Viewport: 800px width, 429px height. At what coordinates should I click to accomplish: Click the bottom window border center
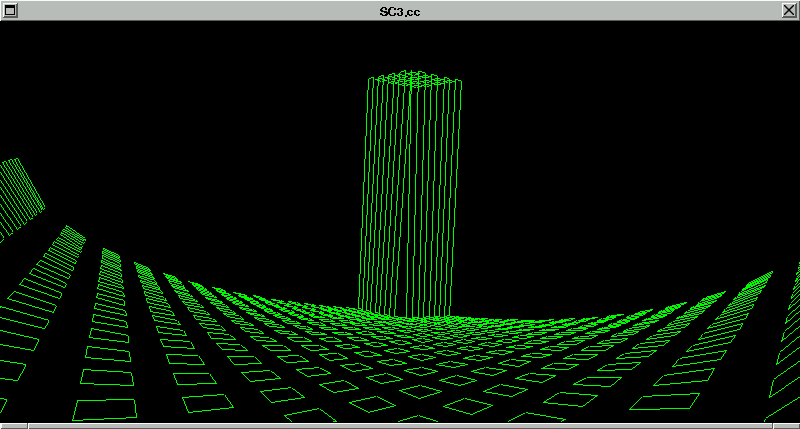pos(400,425)
